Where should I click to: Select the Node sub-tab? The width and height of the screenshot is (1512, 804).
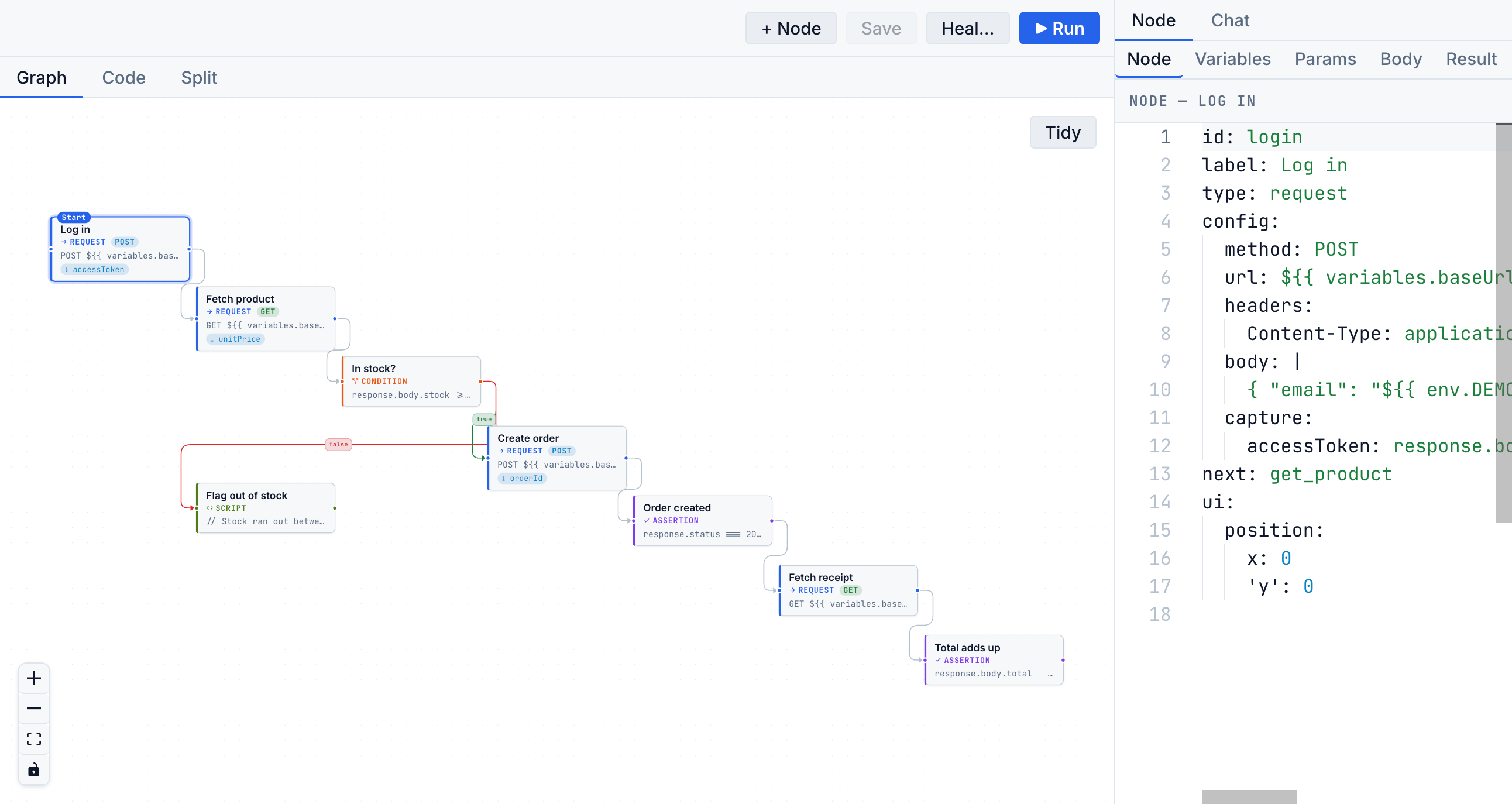point(1149,59)
